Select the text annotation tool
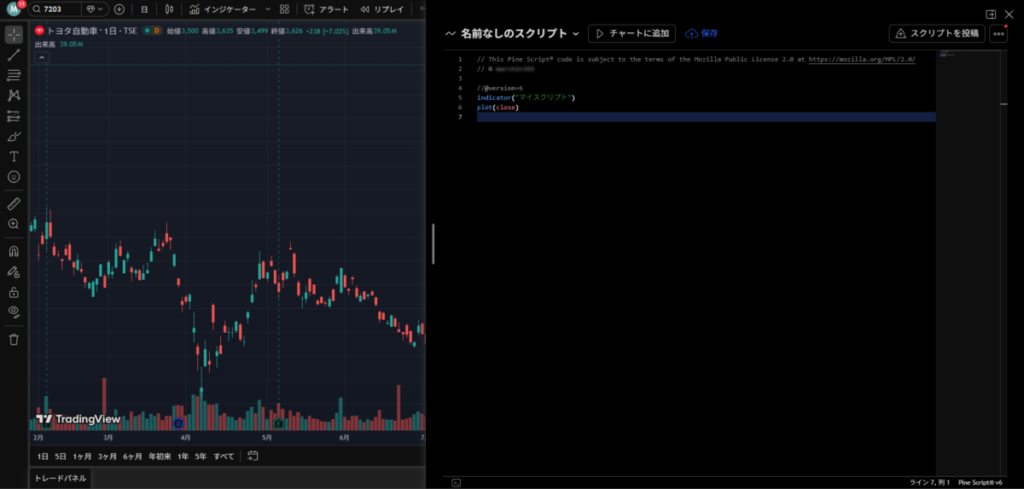Viewport: 1024px width, 489px height. (x=14, y=157)
